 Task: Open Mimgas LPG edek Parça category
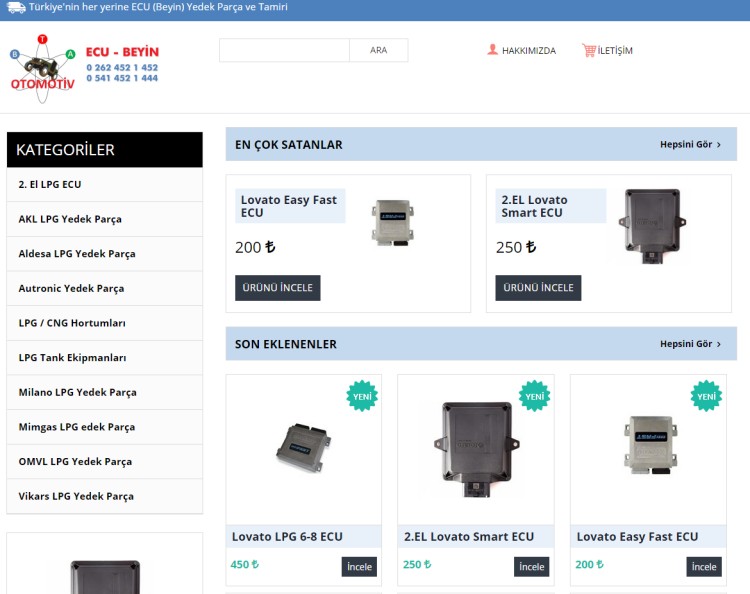pos(105,427)
